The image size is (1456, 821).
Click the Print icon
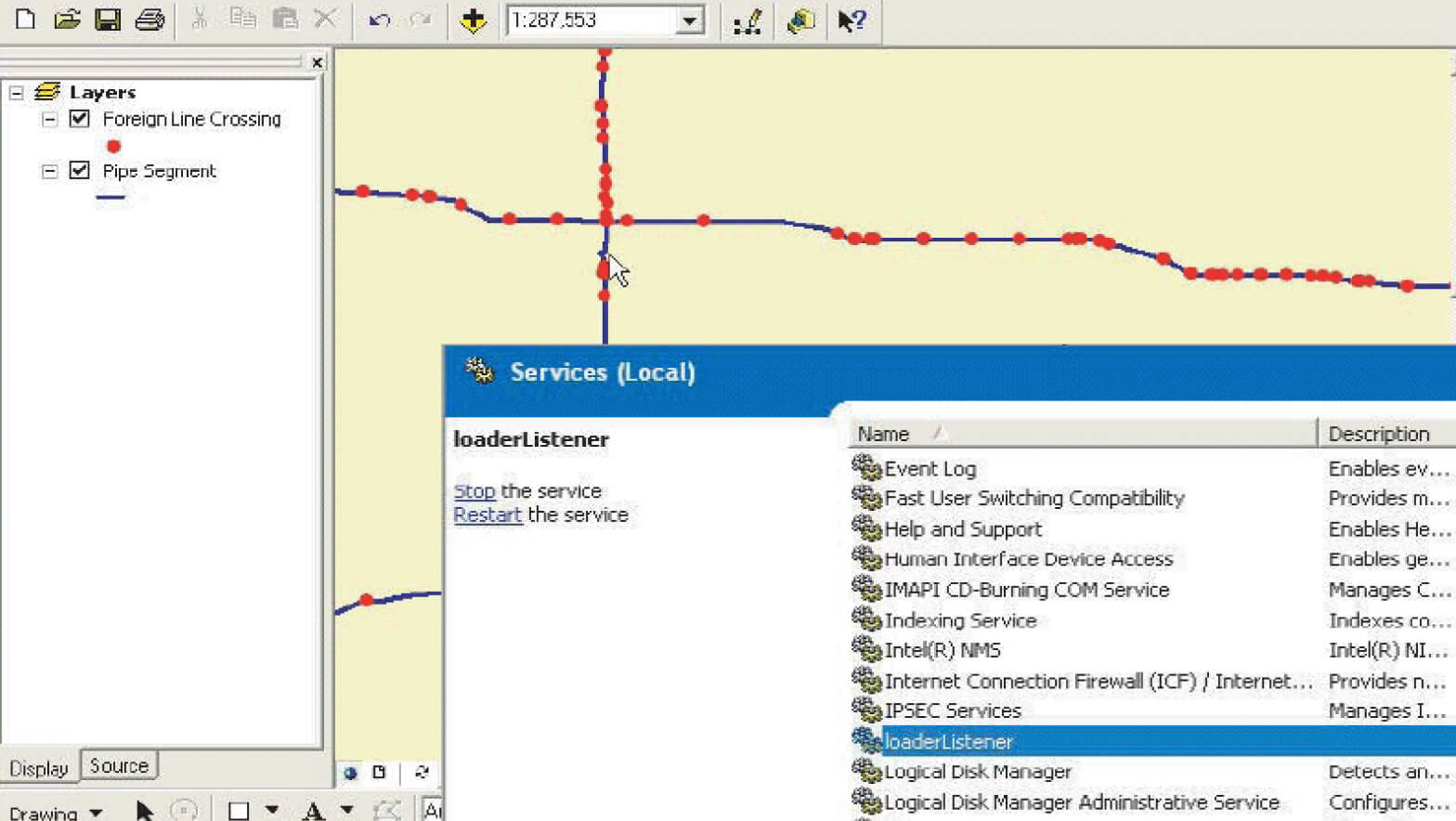point(149,20)
